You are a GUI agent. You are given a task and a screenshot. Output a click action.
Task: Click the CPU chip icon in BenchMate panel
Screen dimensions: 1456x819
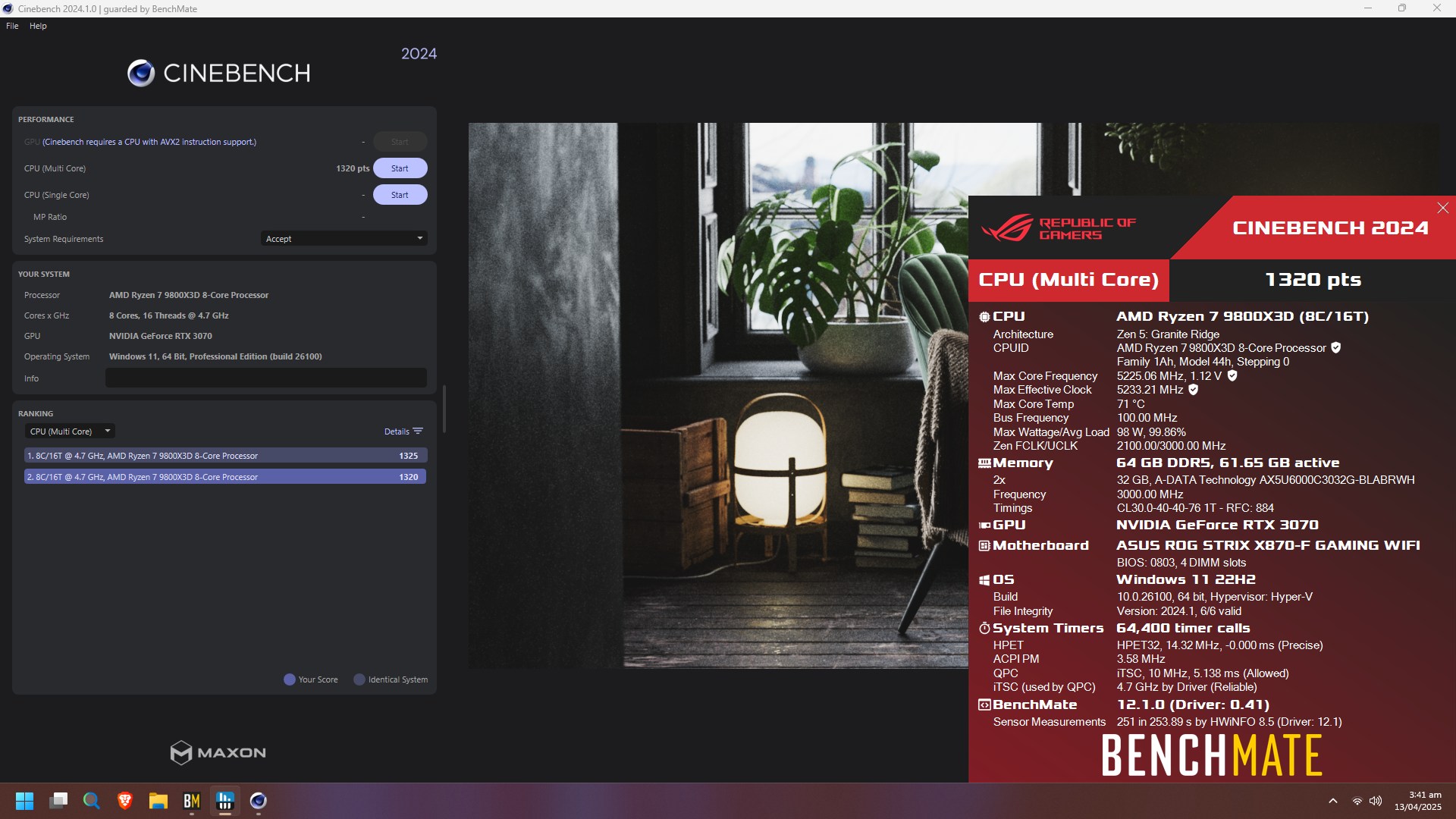[x=984, y=317]
